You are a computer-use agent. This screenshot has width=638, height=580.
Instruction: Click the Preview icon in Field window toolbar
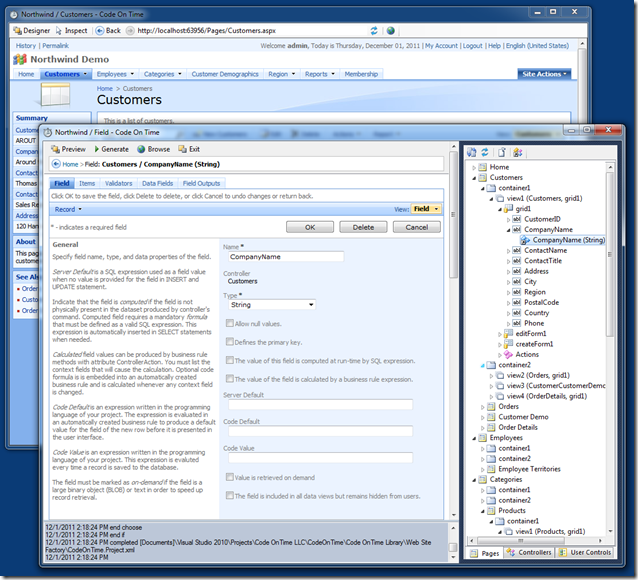[55, 149]
